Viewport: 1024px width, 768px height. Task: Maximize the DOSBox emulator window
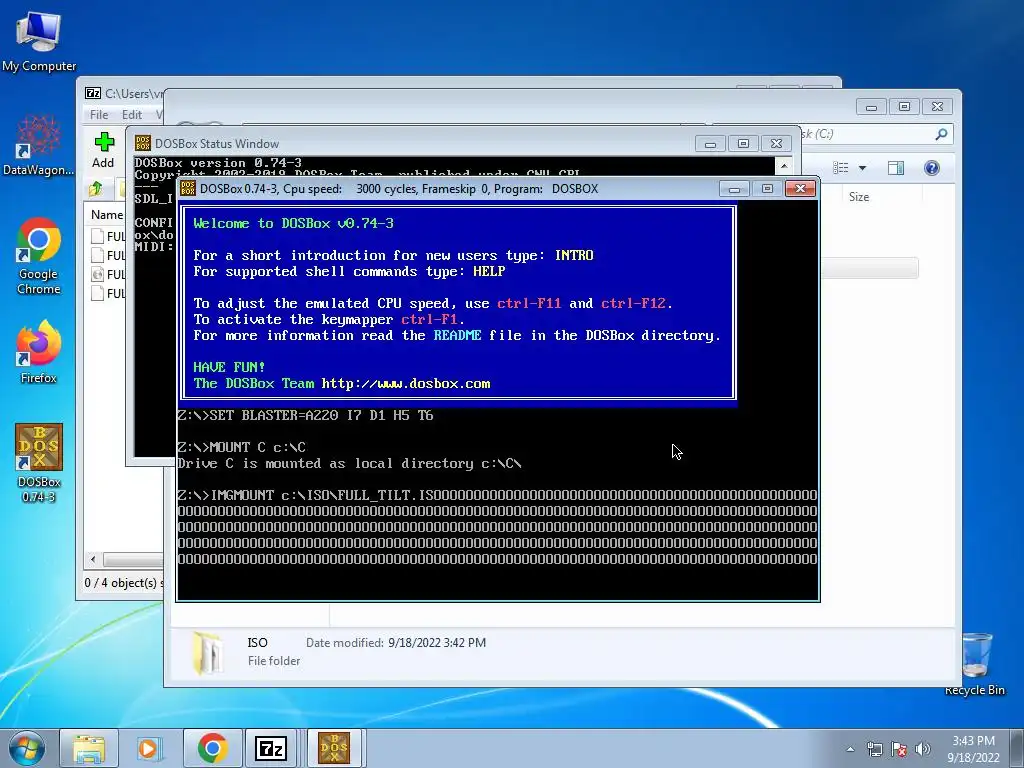tap(767, 189)
